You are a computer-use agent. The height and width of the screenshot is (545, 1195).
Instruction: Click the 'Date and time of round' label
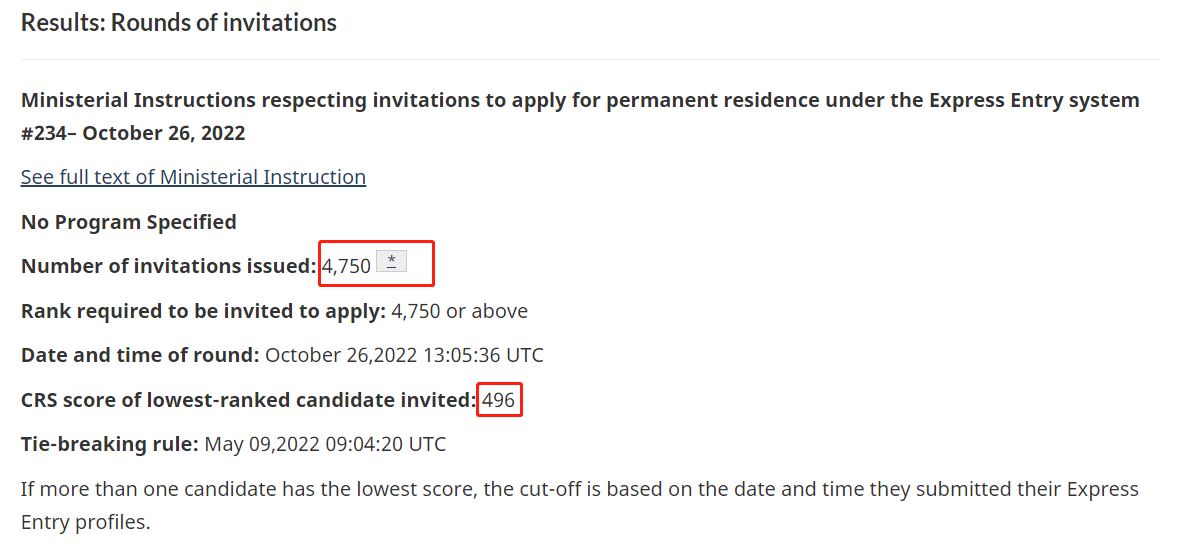[140, 355]
